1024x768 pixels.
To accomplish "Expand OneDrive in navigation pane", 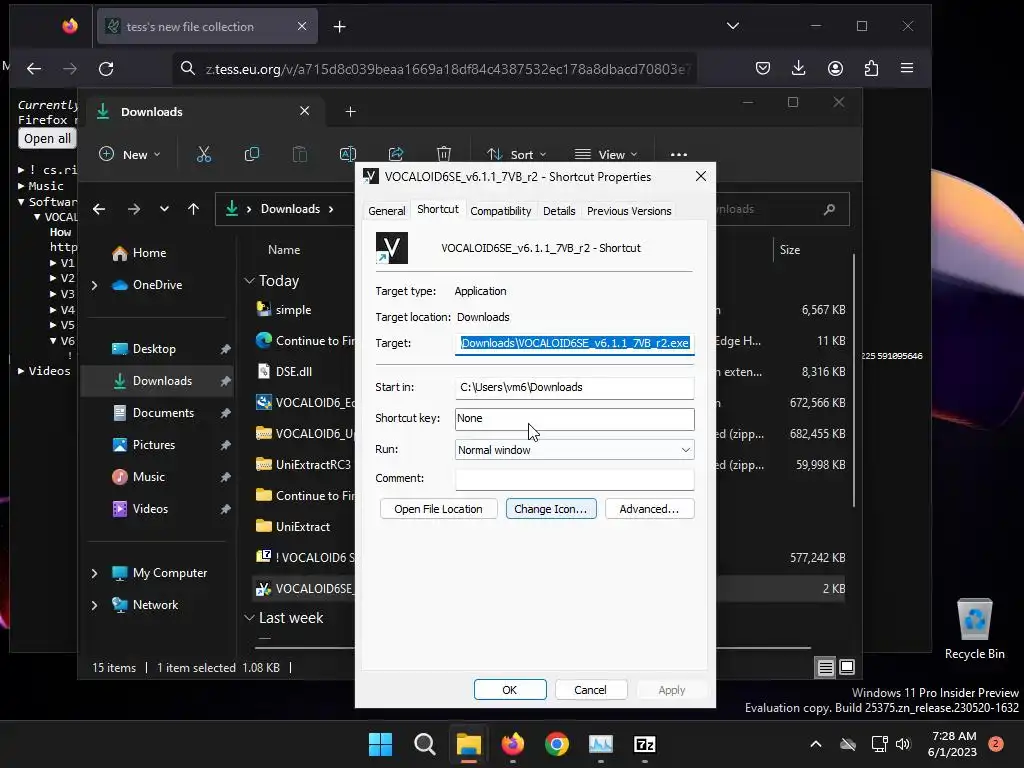I will 95,285.
